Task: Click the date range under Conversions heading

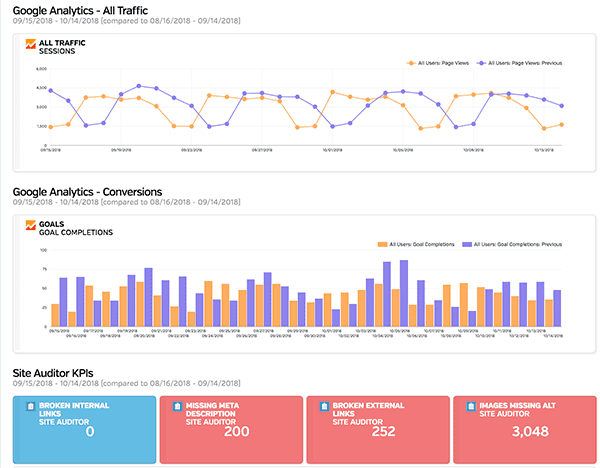Action: [126, 203]
